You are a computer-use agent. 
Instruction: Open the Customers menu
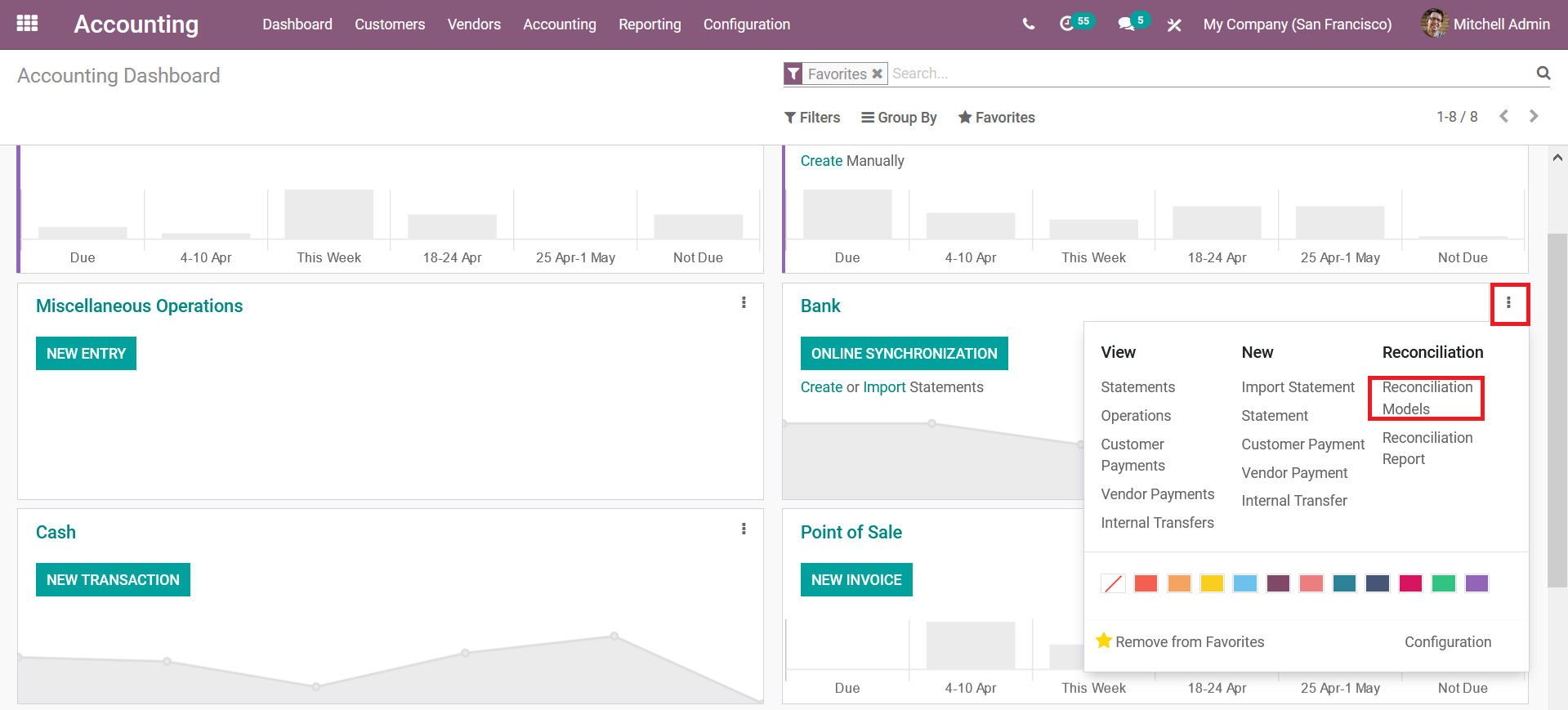tap(390, 25)
